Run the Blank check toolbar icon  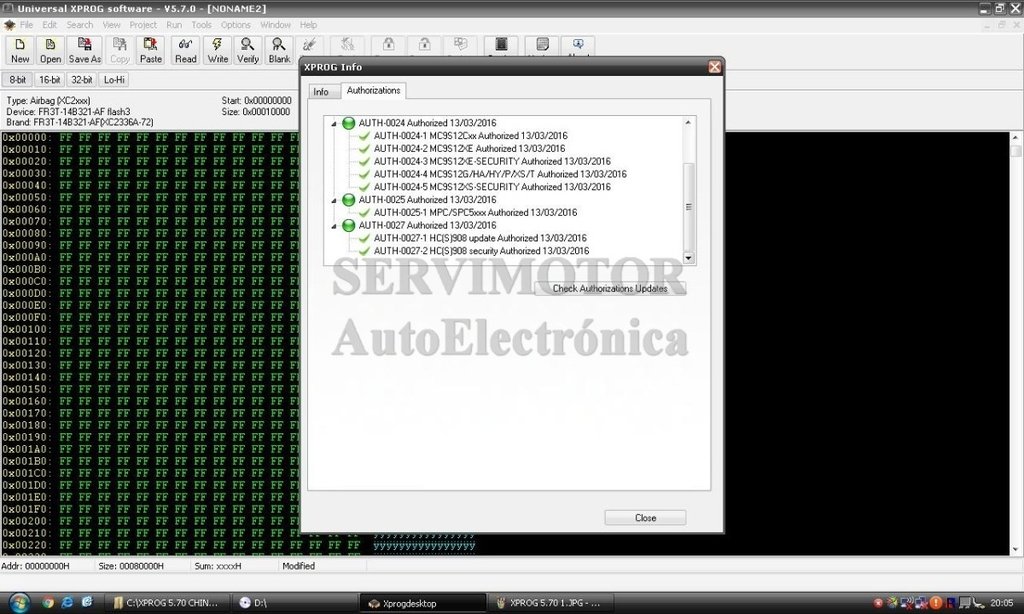point(279,51)
